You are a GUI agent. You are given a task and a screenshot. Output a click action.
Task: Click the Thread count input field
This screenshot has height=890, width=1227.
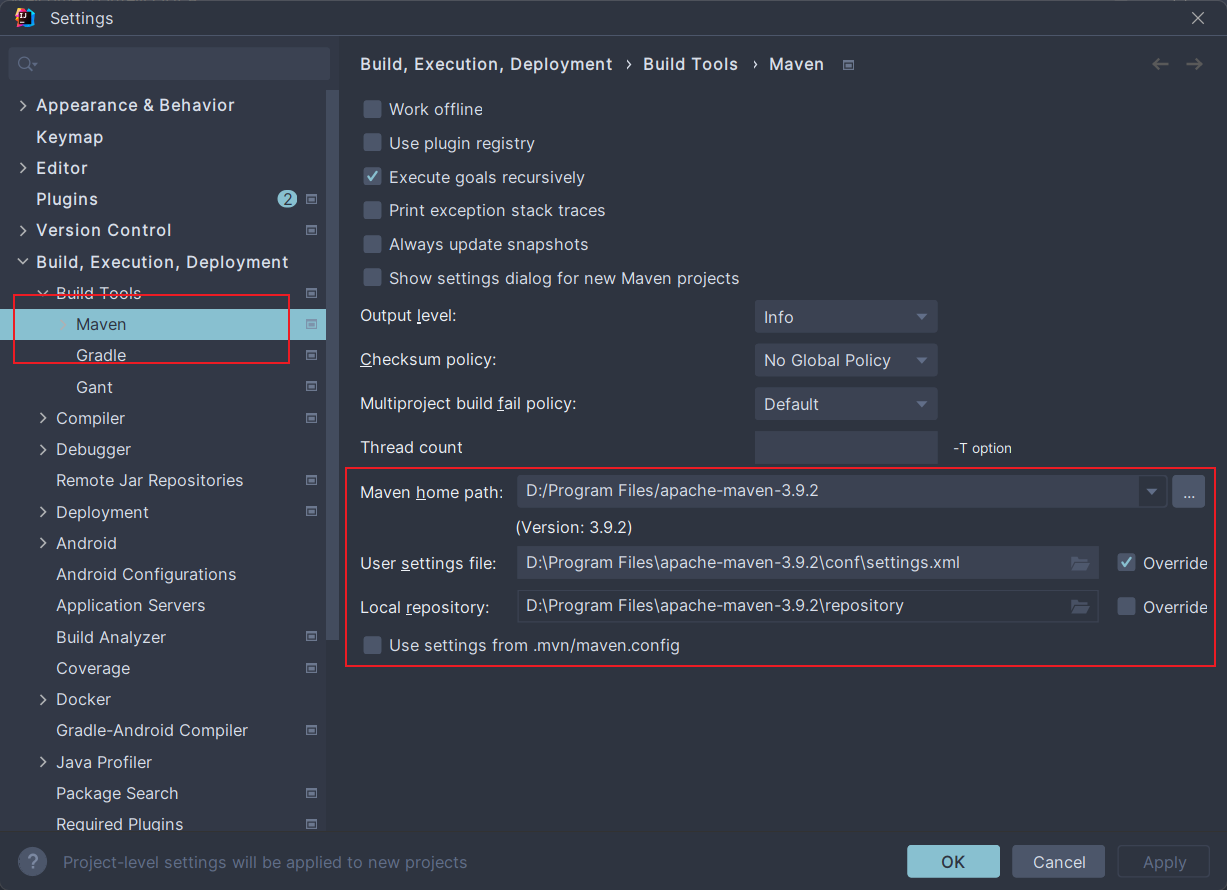coord(845,447)
